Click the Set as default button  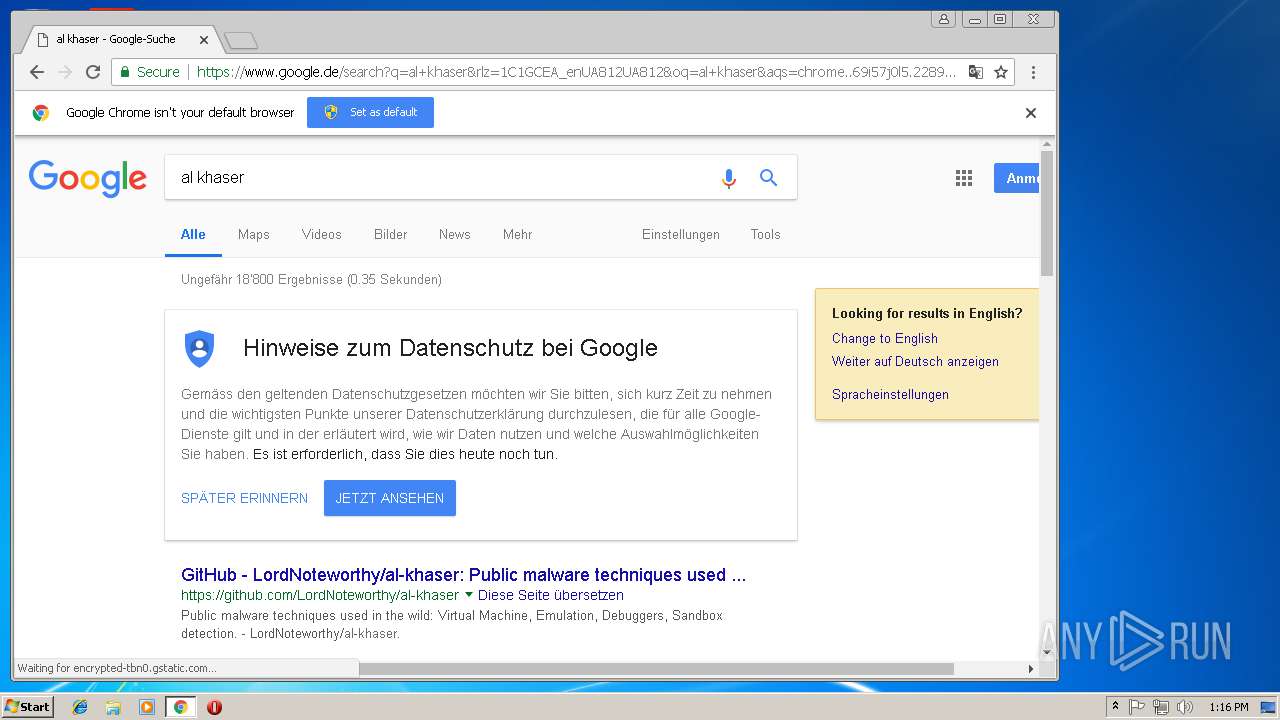(370, 112)
